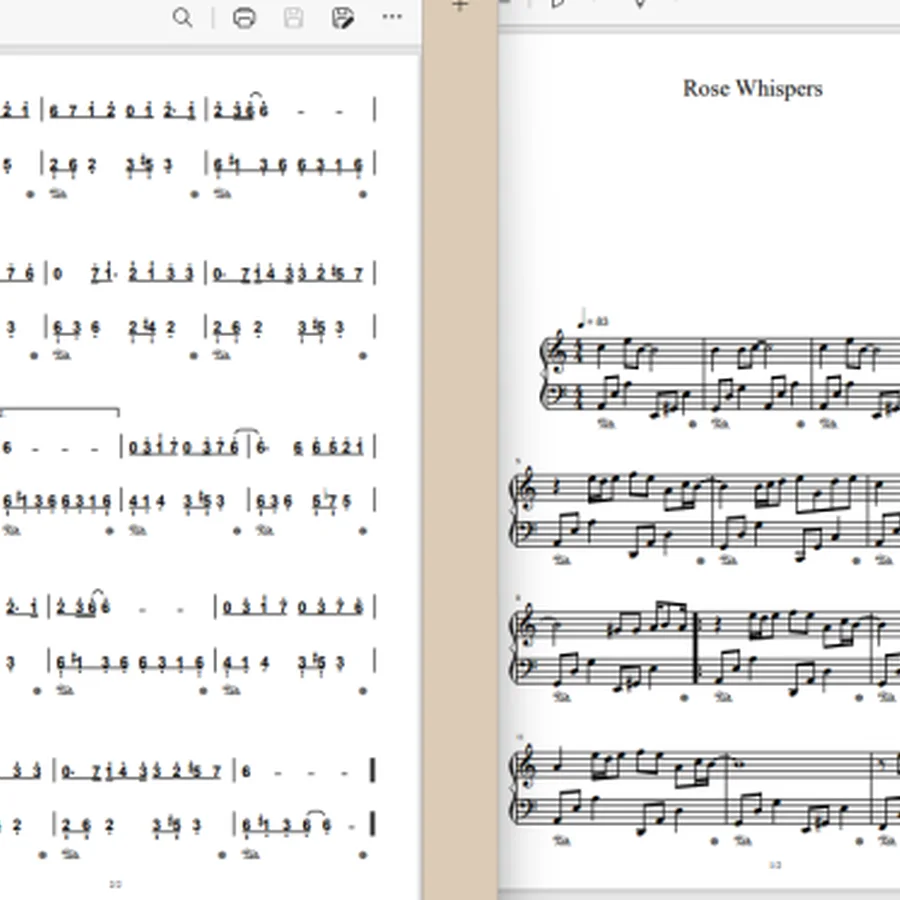Click the read aloud icon in right toolbar
The image size is (900, 900).
557,3
